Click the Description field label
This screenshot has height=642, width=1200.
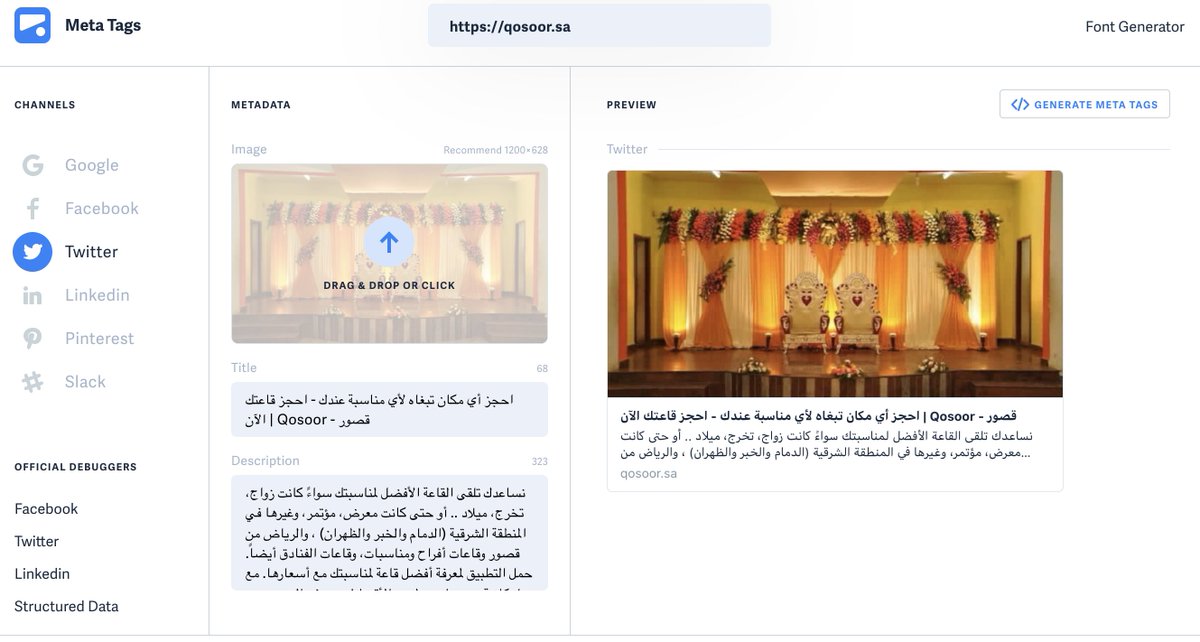click(265, 461)
